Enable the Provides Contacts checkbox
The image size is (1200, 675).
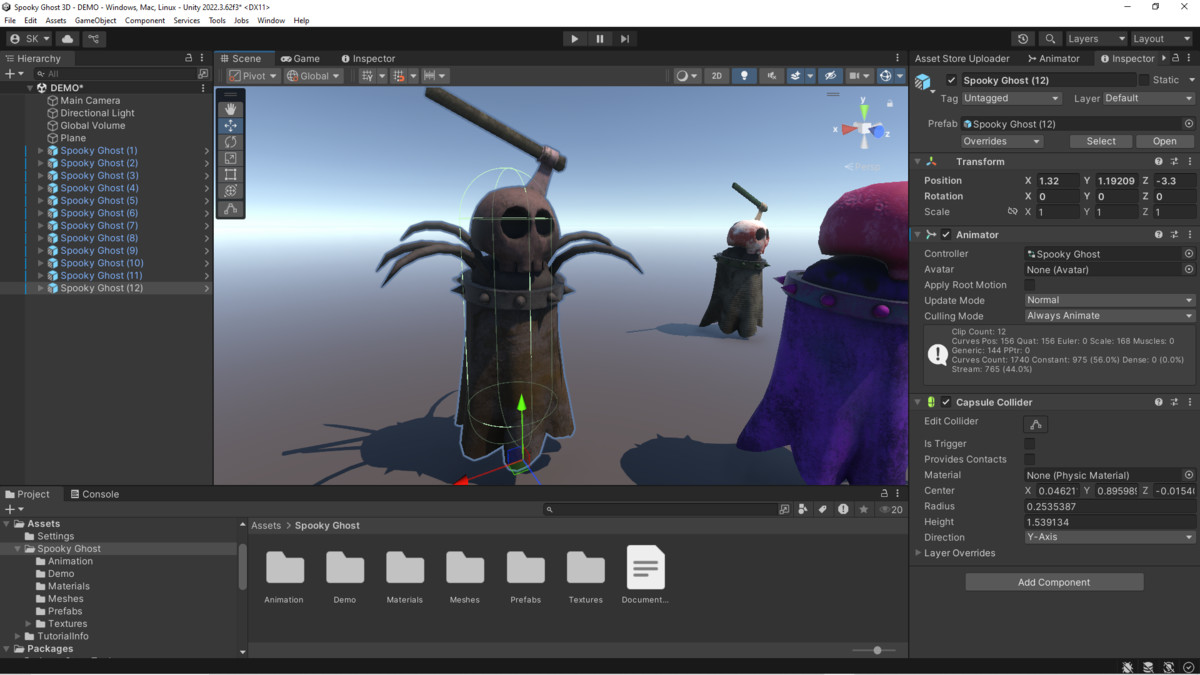click(1029, 459)
